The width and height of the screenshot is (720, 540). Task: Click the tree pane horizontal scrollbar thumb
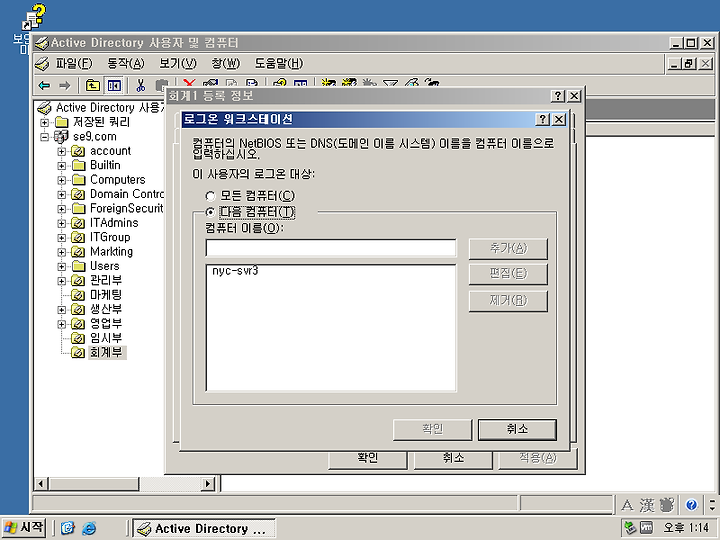click(94, 484)
